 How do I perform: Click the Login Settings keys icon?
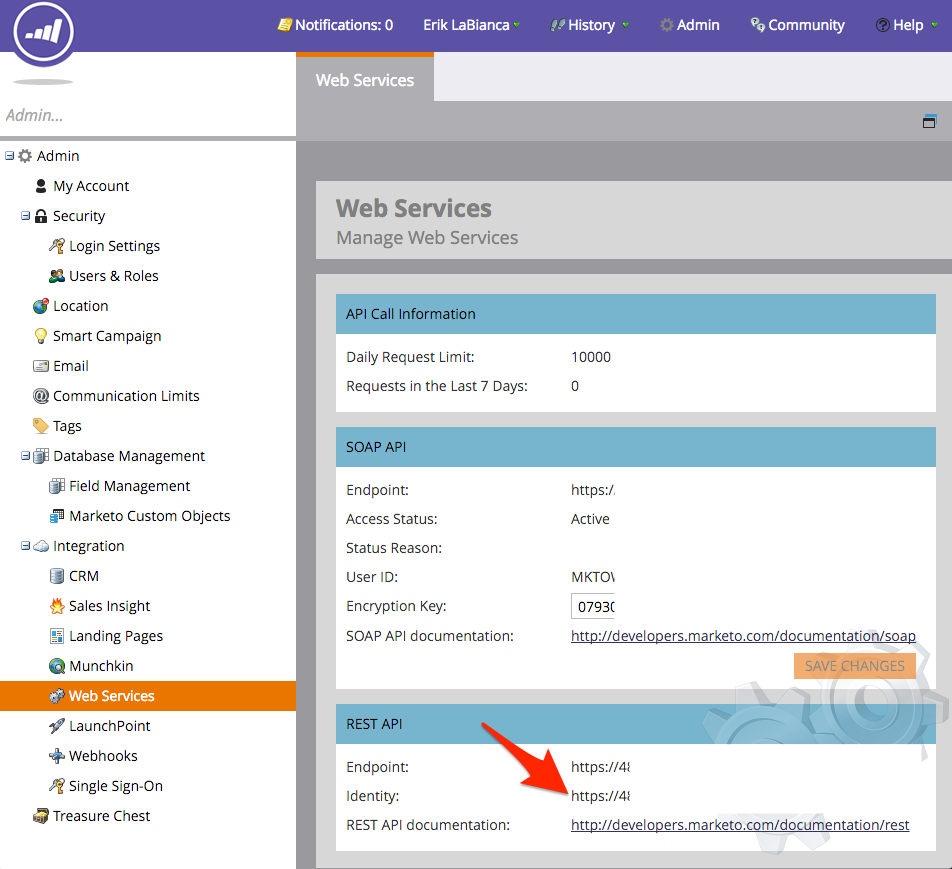(56, 246)
